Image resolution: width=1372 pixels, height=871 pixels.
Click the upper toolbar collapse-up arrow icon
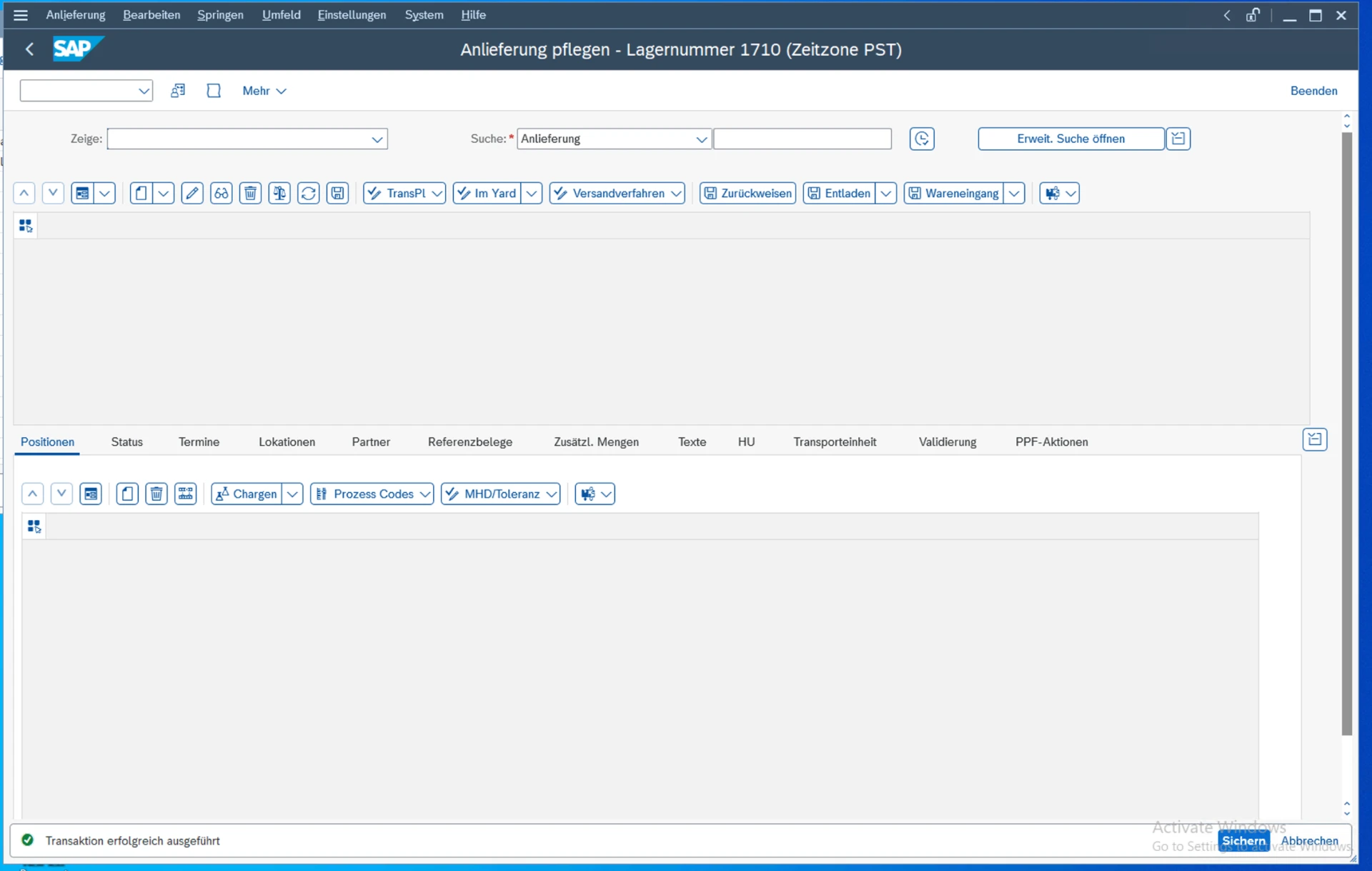(x=24, y=193)
